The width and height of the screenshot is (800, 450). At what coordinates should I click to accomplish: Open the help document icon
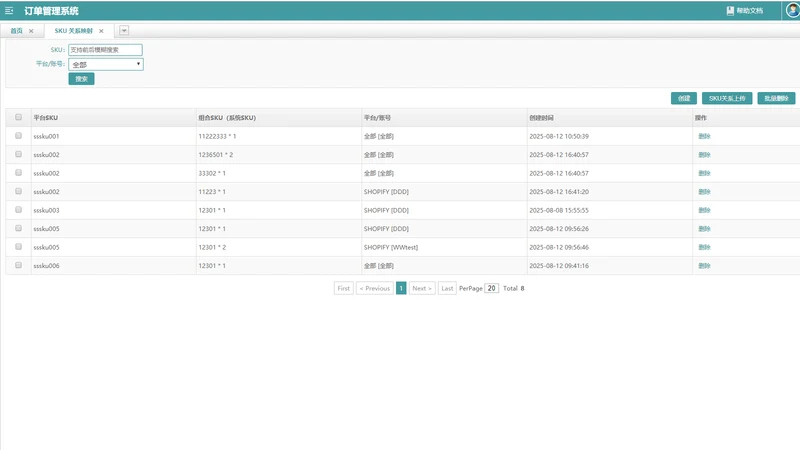click(730, 10)
